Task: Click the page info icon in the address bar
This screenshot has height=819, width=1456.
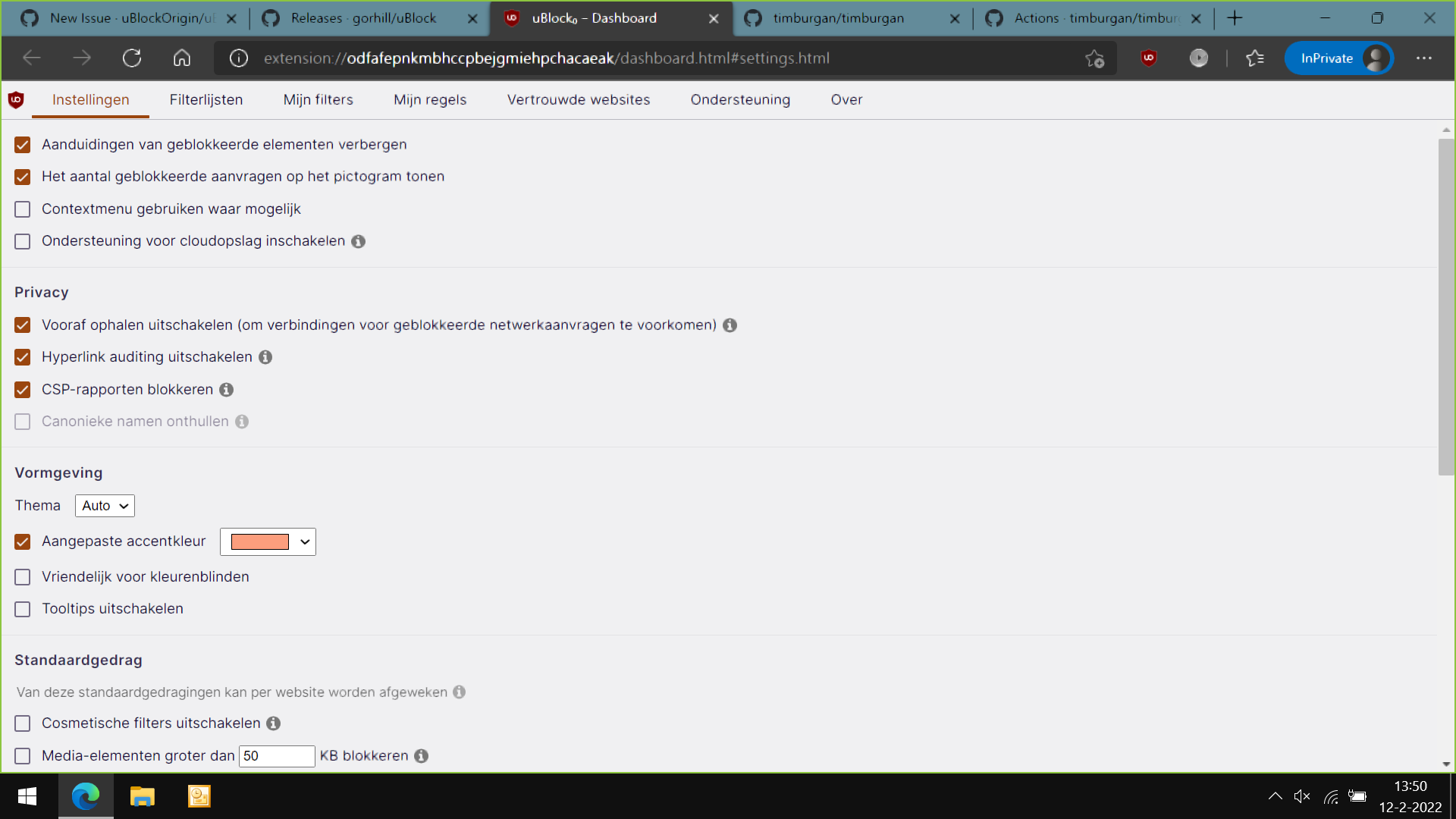Action: 238,58
